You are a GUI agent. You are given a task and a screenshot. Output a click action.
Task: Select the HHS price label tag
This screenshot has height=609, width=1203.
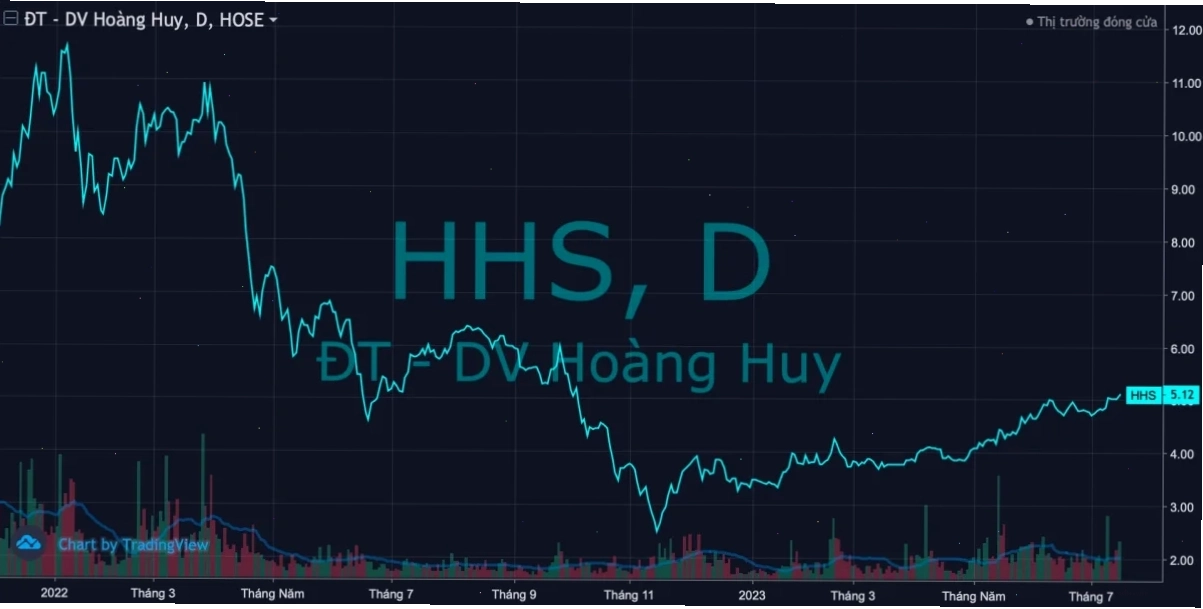pyautogui.click(x=1142, y=396)
